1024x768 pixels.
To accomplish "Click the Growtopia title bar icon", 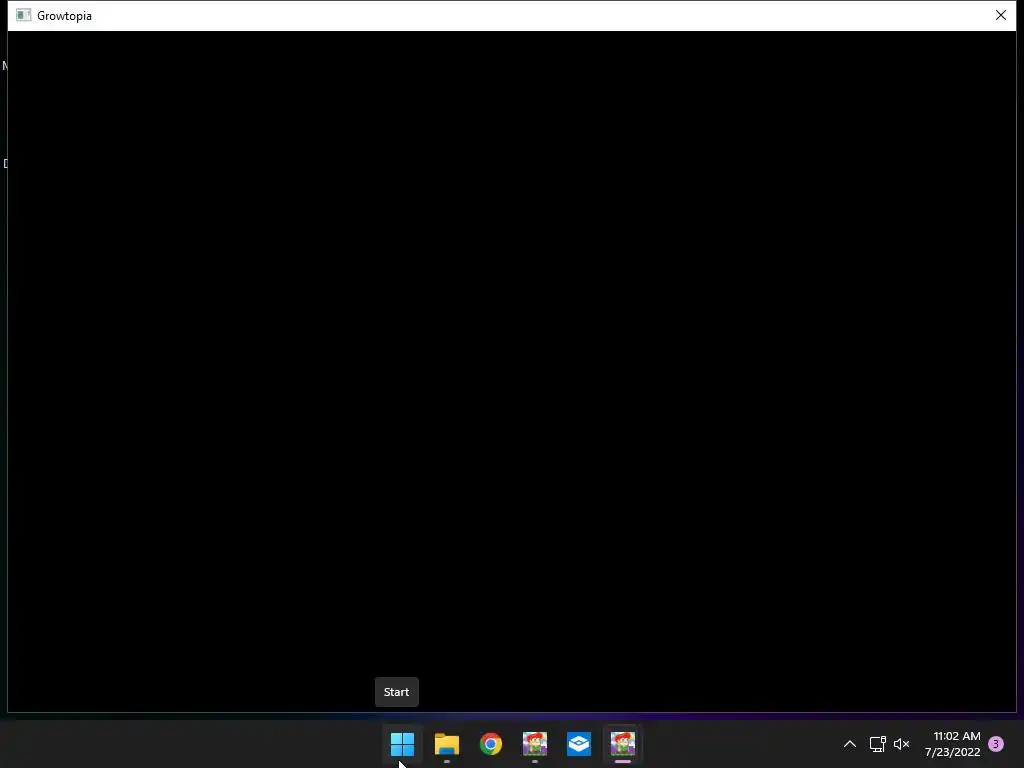I will (x=24, y=15).
